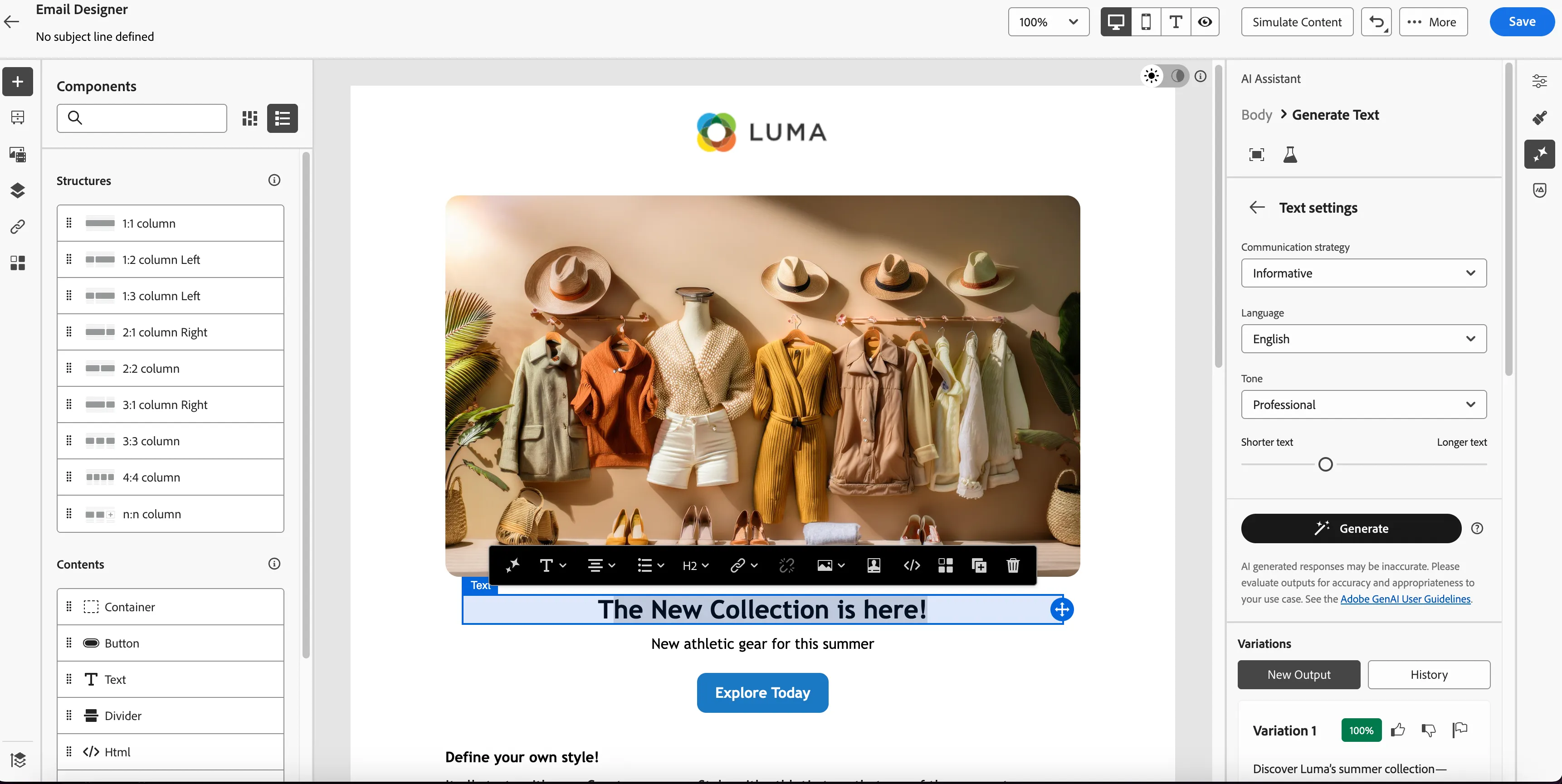Click the paintbrush styles icon in right rail
This screenshot has height=784, width=1562.
(x=1540, y=117)
